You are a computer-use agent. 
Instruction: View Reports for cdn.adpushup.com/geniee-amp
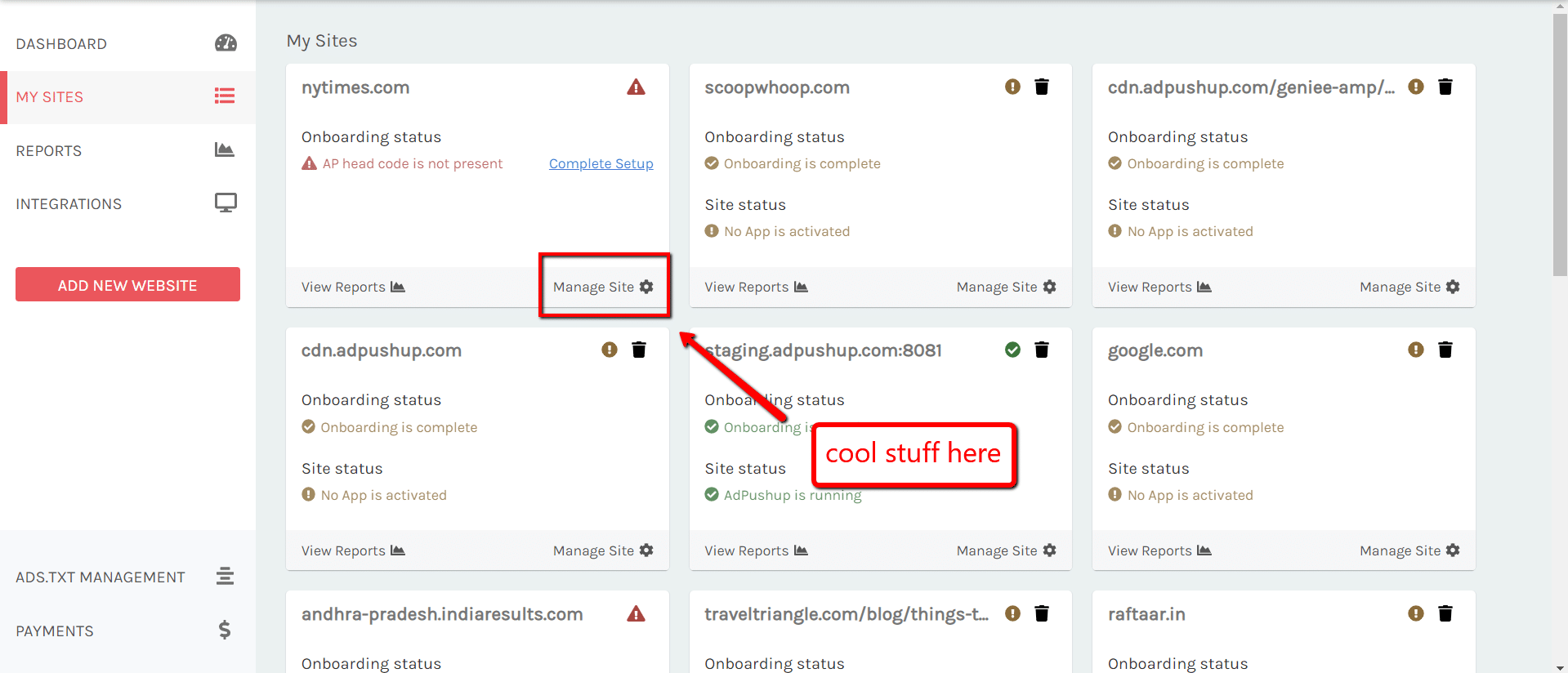tap(1159, 287)
